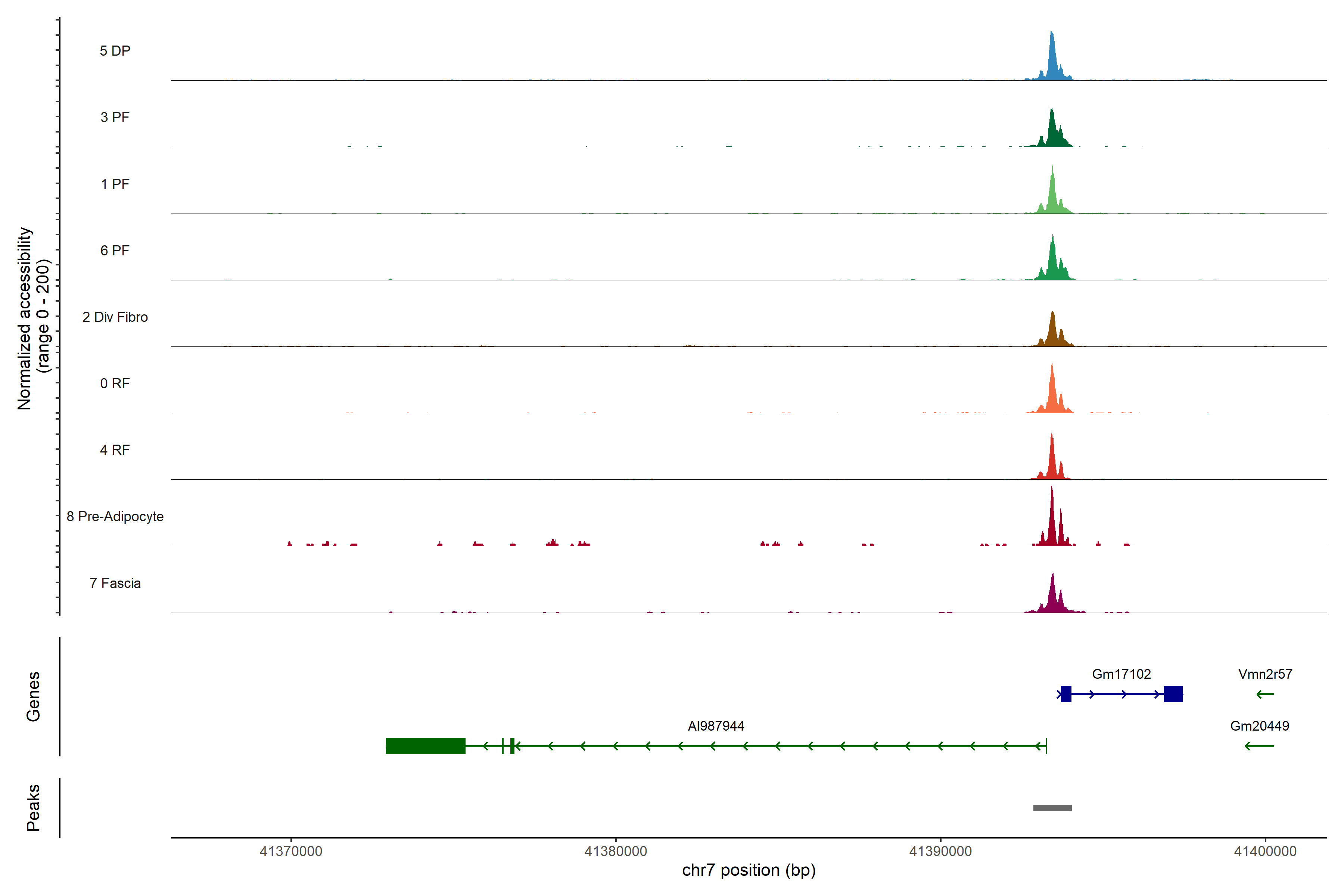This screenshot has width=1344, height=896.
Task: Click the 2 Div Fibro label
Action: (x=115, y=317)
